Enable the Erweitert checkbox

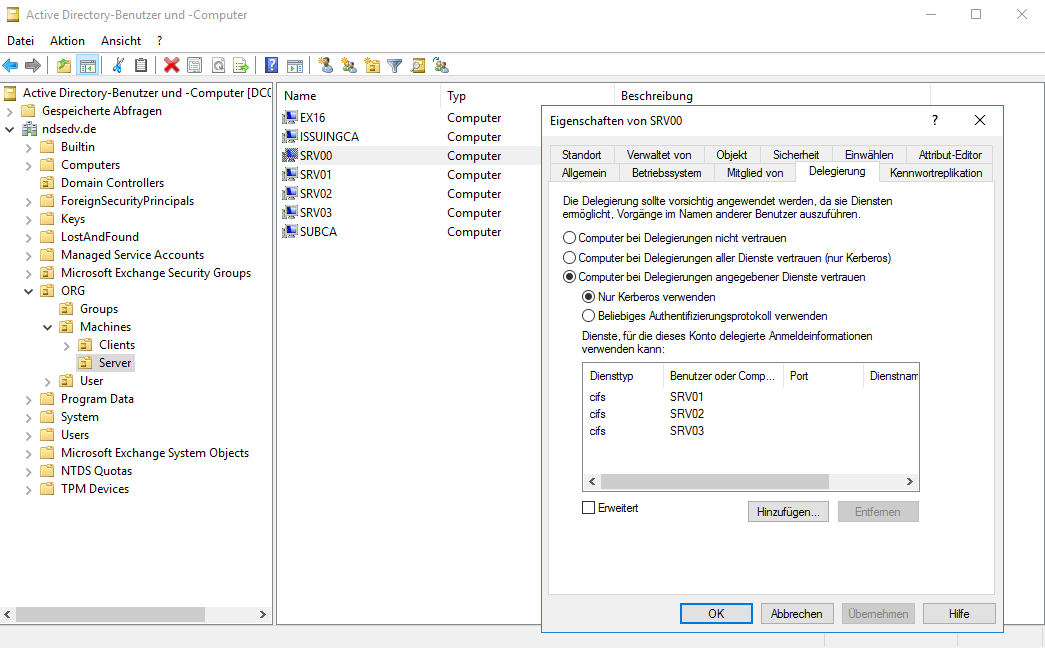click(589, 508)
